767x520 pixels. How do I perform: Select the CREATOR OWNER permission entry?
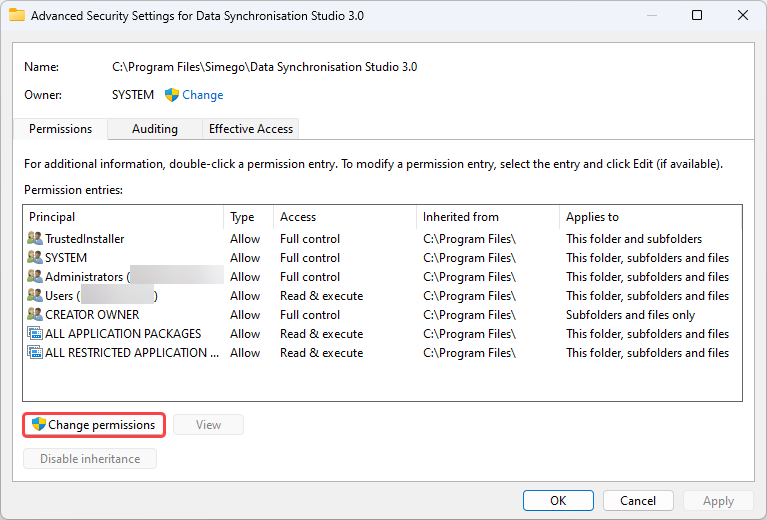click(382, 315)
